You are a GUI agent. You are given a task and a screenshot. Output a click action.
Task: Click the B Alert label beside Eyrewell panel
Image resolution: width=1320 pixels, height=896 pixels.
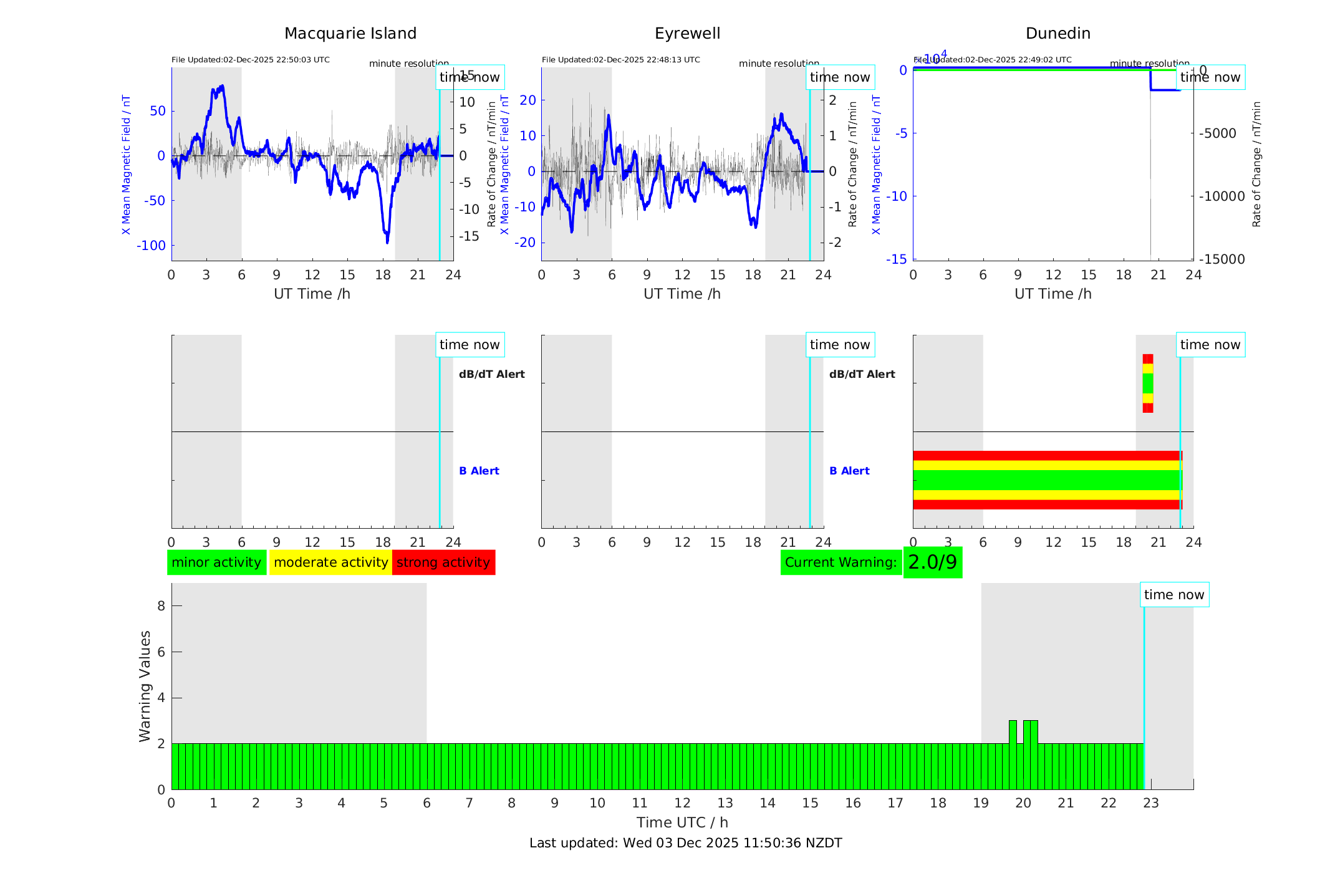849,471
